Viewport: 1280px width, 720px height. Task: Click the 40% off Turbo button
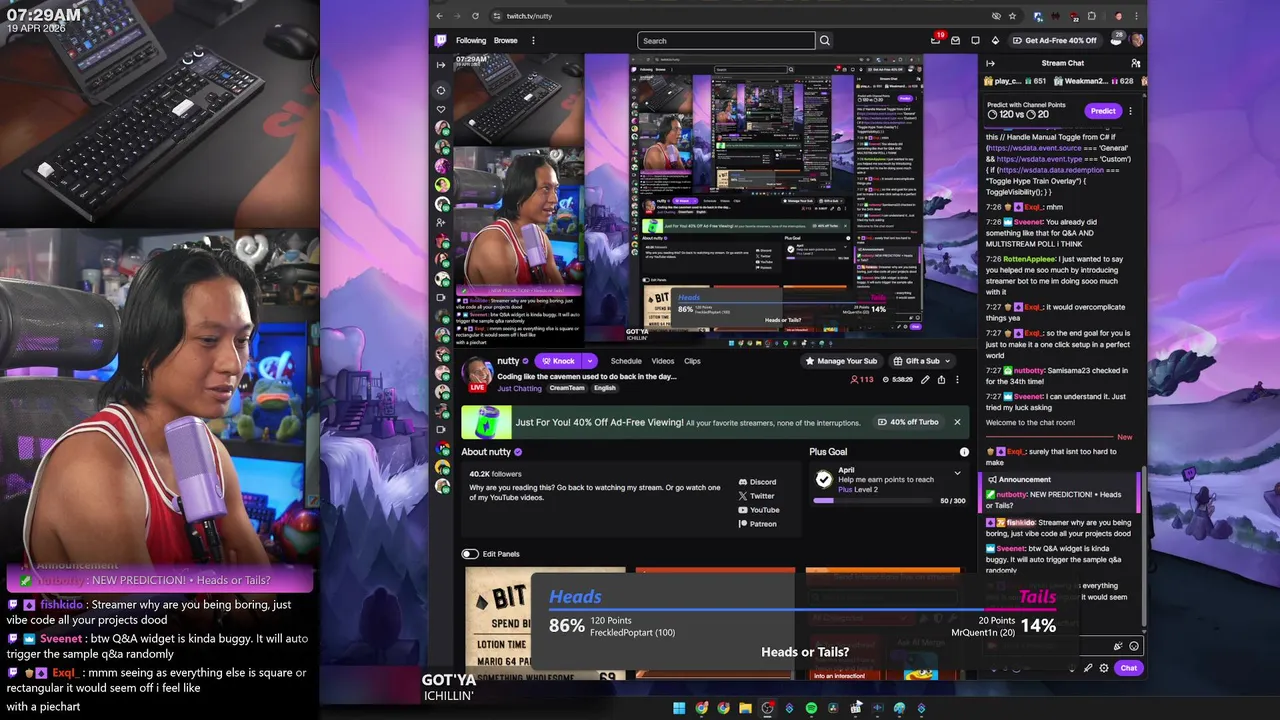coord(908,422)
